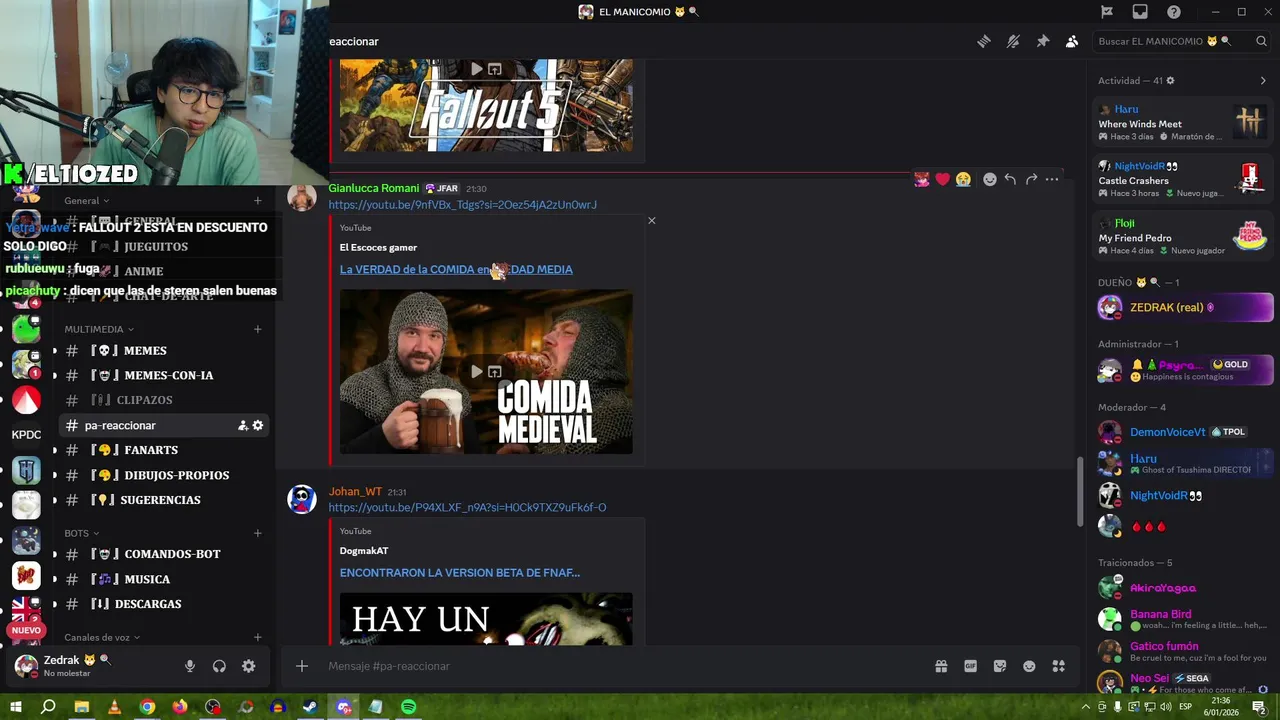This screenshot has height=720, width=1280.
Task: Remove the COMIDA MEDIEVAL embed
Action: 652,220
